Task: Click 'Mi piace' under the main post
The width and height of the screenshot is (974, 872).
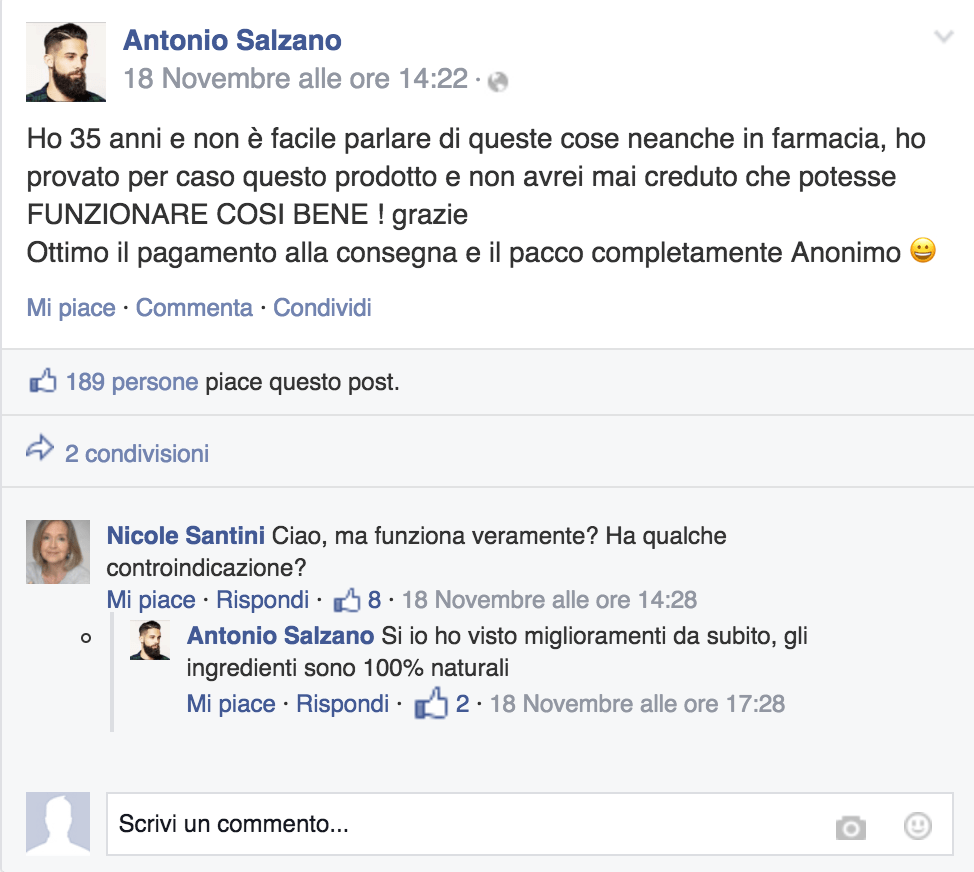Action: click(71, 308)
